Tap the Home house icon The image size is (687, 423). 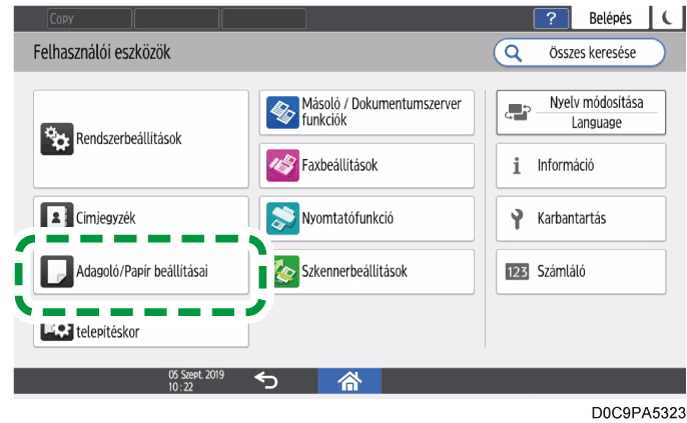[349, 380]
